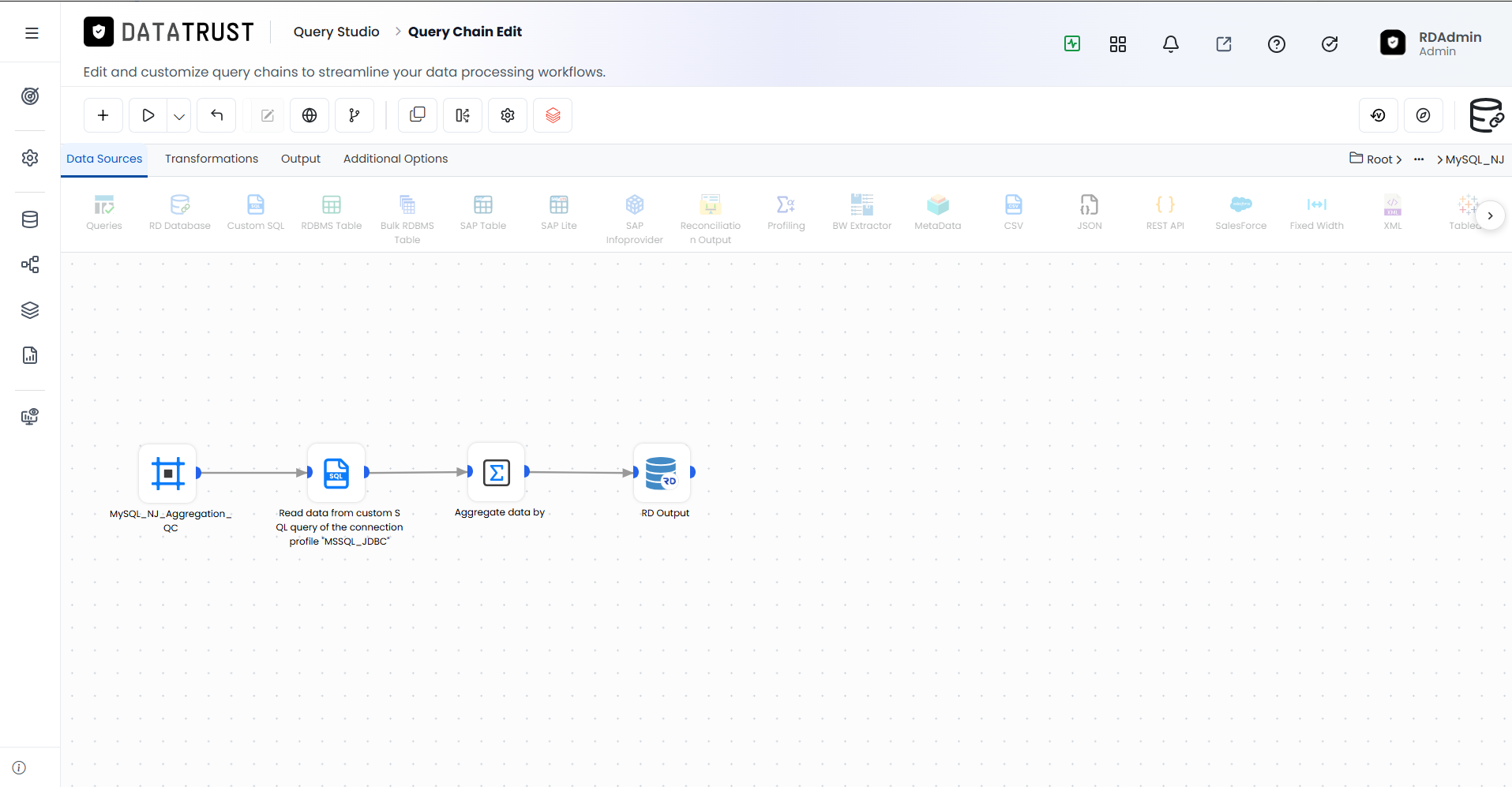Viewport: 1512px width, 787px height.
Task: Select the RDBMS Table data source
Action: (332, 212)
